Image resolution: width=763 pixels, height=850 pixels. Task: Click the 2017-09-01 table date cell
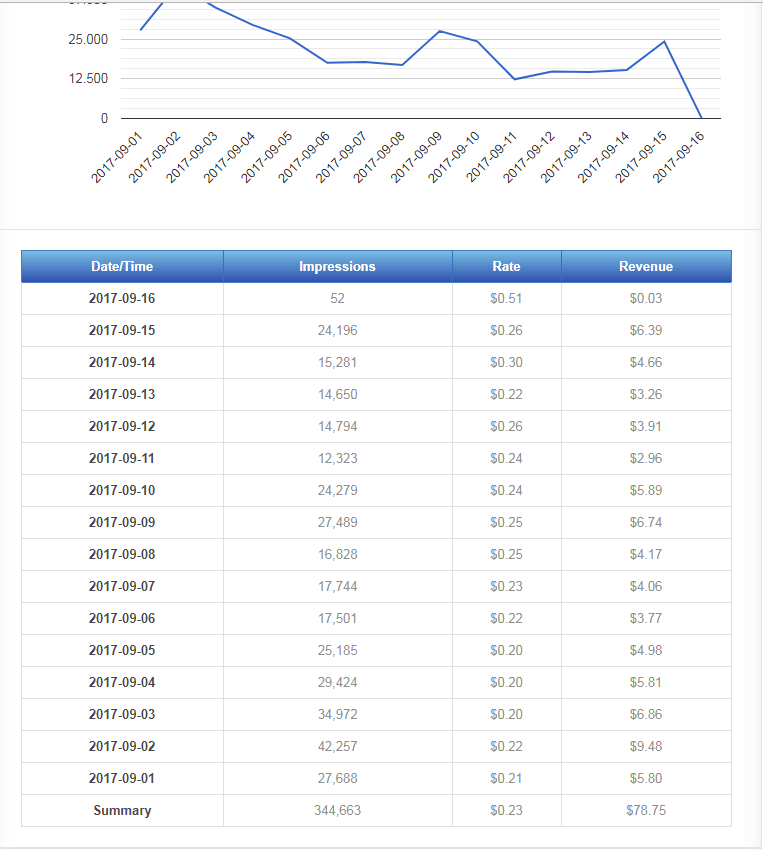122,778
